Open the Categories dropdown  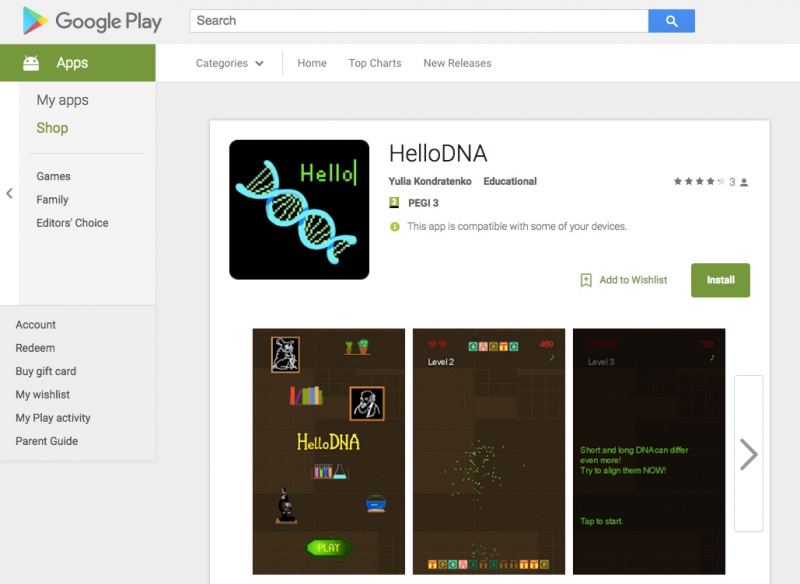(x=230, y=63)
